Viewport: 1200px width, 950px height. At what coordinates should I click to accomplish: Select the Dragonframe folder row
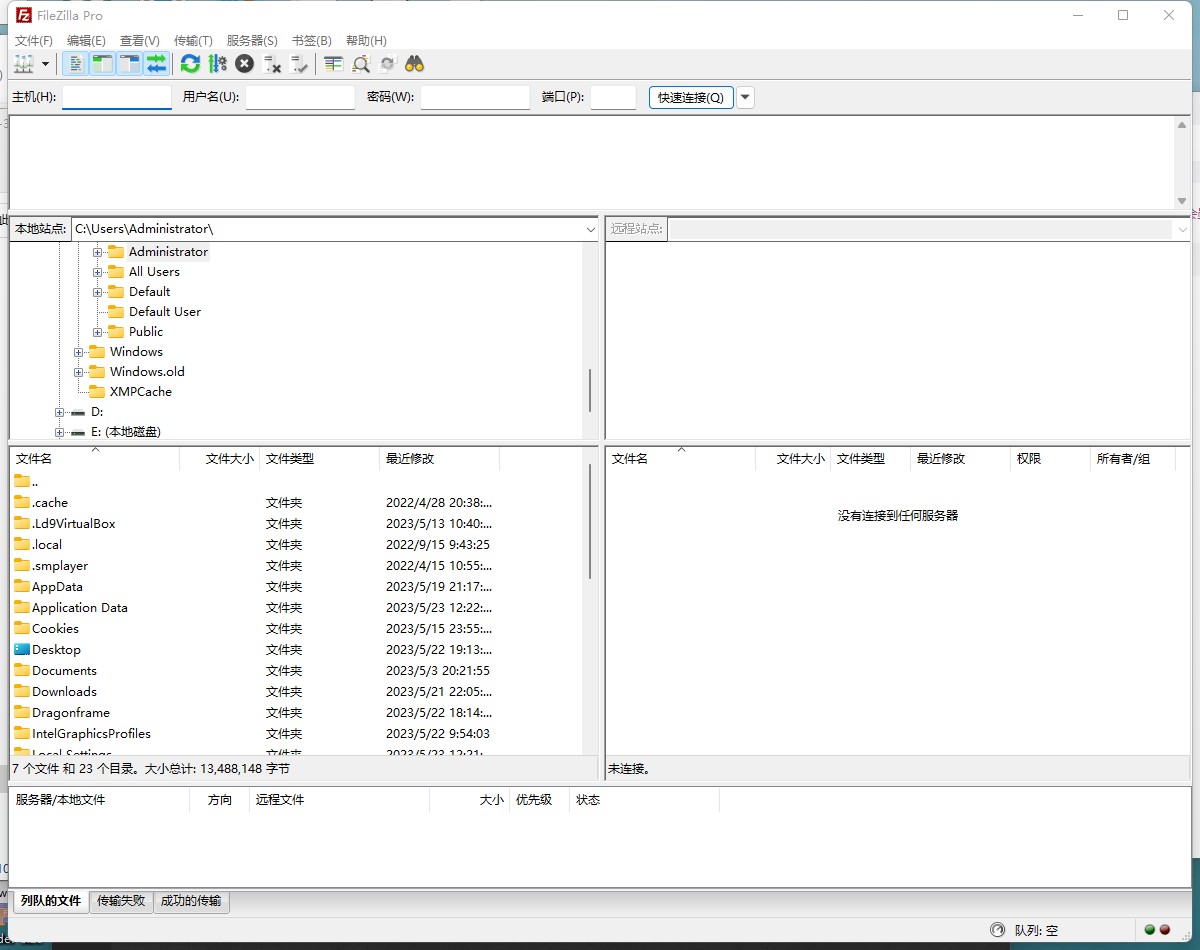point(297,713)
